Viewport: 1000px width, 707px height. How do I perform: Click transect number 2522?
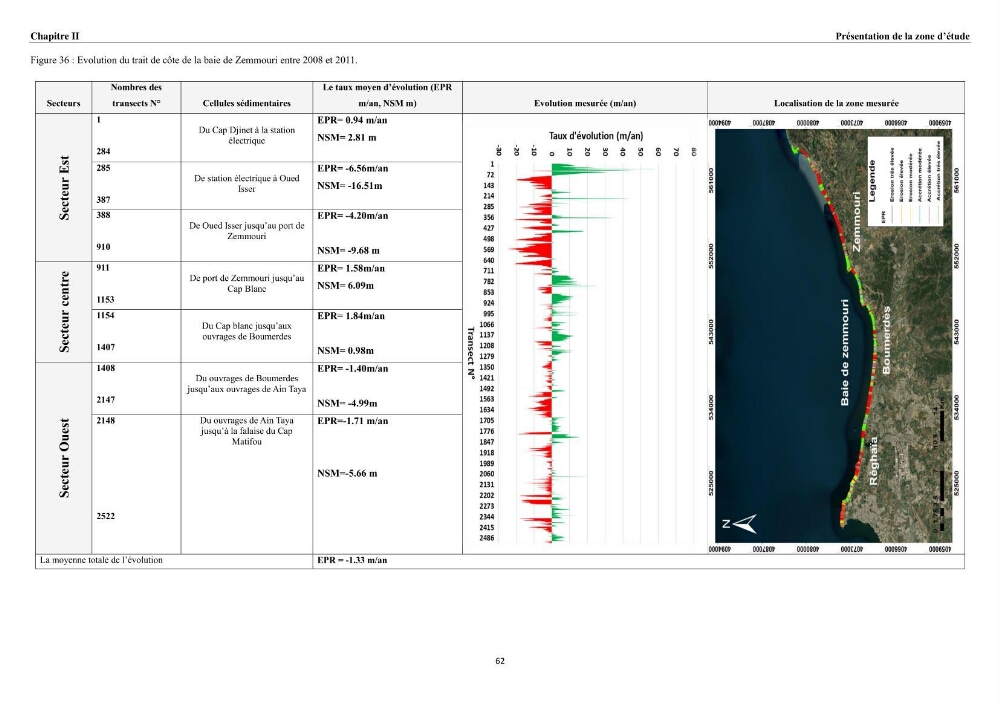click(106, 516)
